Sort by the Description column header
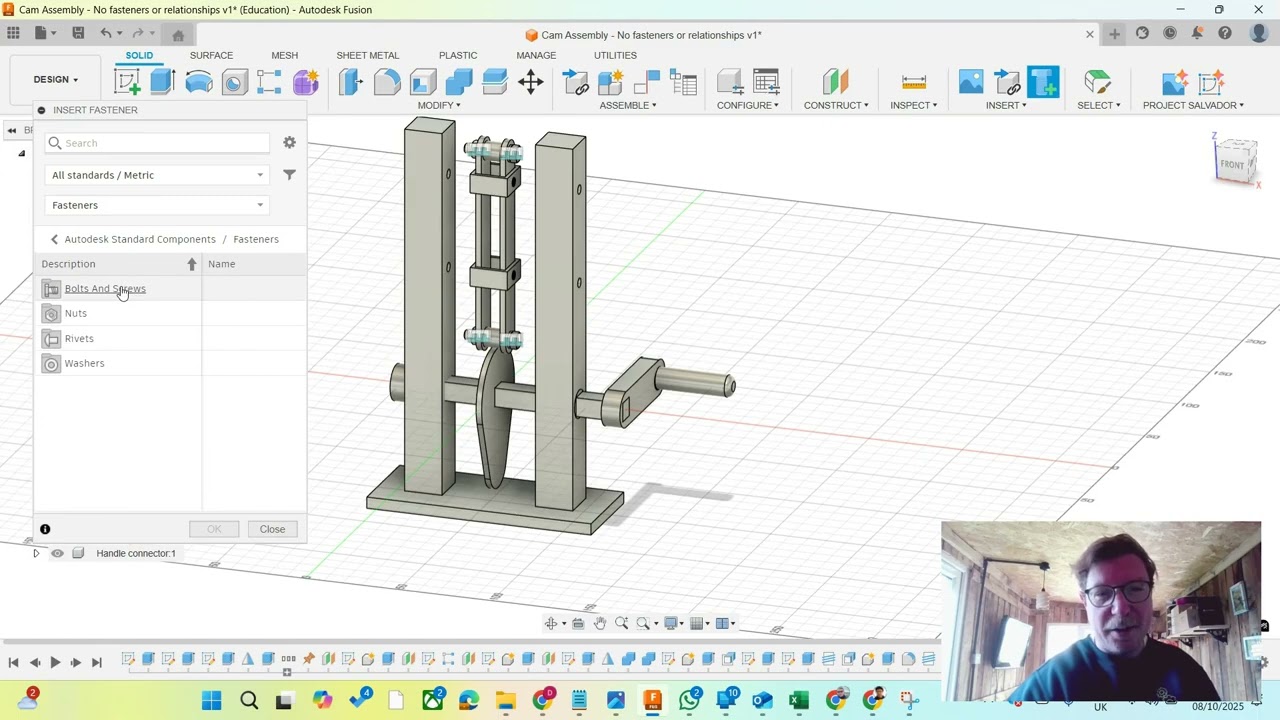Viewport: 1280px width, 720px height. click(118, 264)
